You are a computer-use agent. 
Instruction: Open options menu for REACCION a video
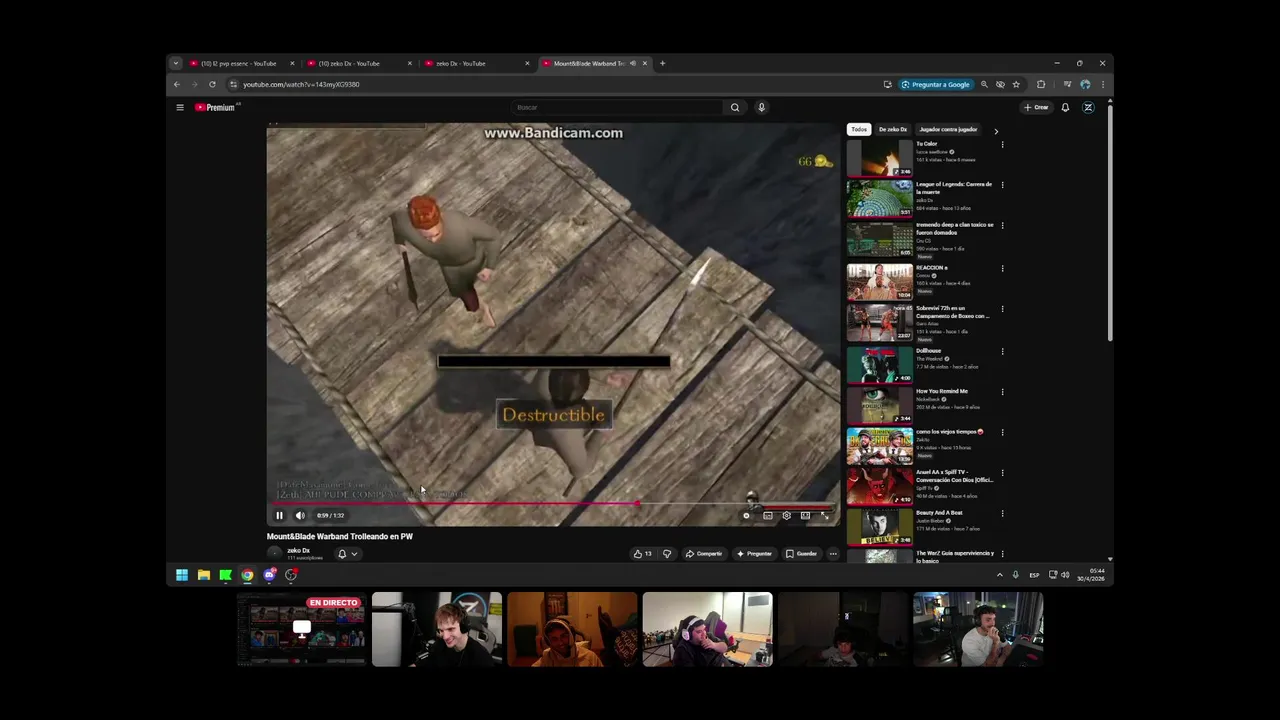click(x=1002, y=268)
